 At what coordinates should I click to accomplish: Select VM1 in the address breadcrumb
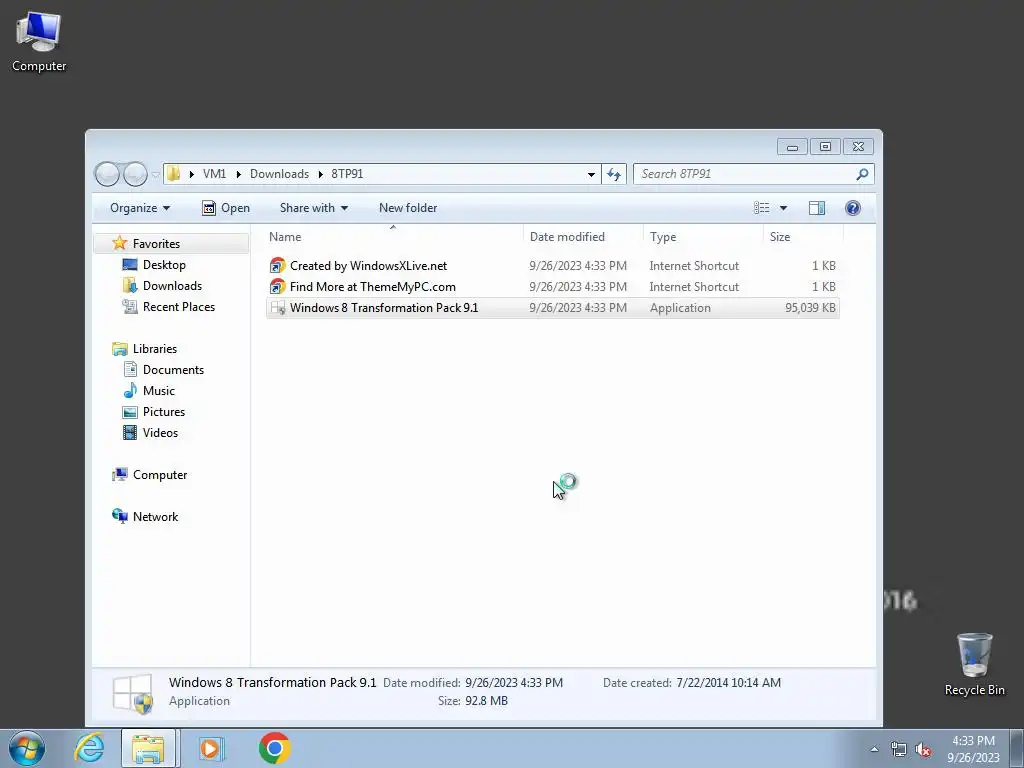click(214, 174)
